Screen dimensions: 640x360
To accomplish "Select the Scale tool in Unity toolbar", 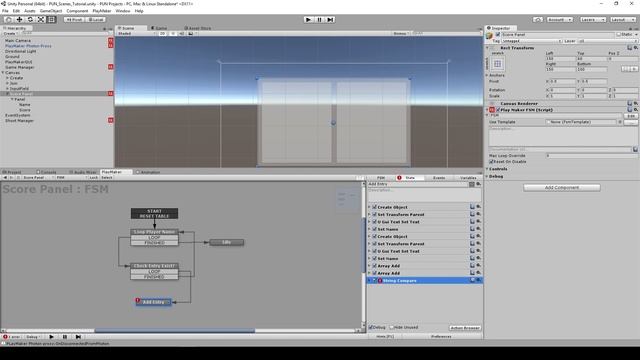I will pos(41,20).
